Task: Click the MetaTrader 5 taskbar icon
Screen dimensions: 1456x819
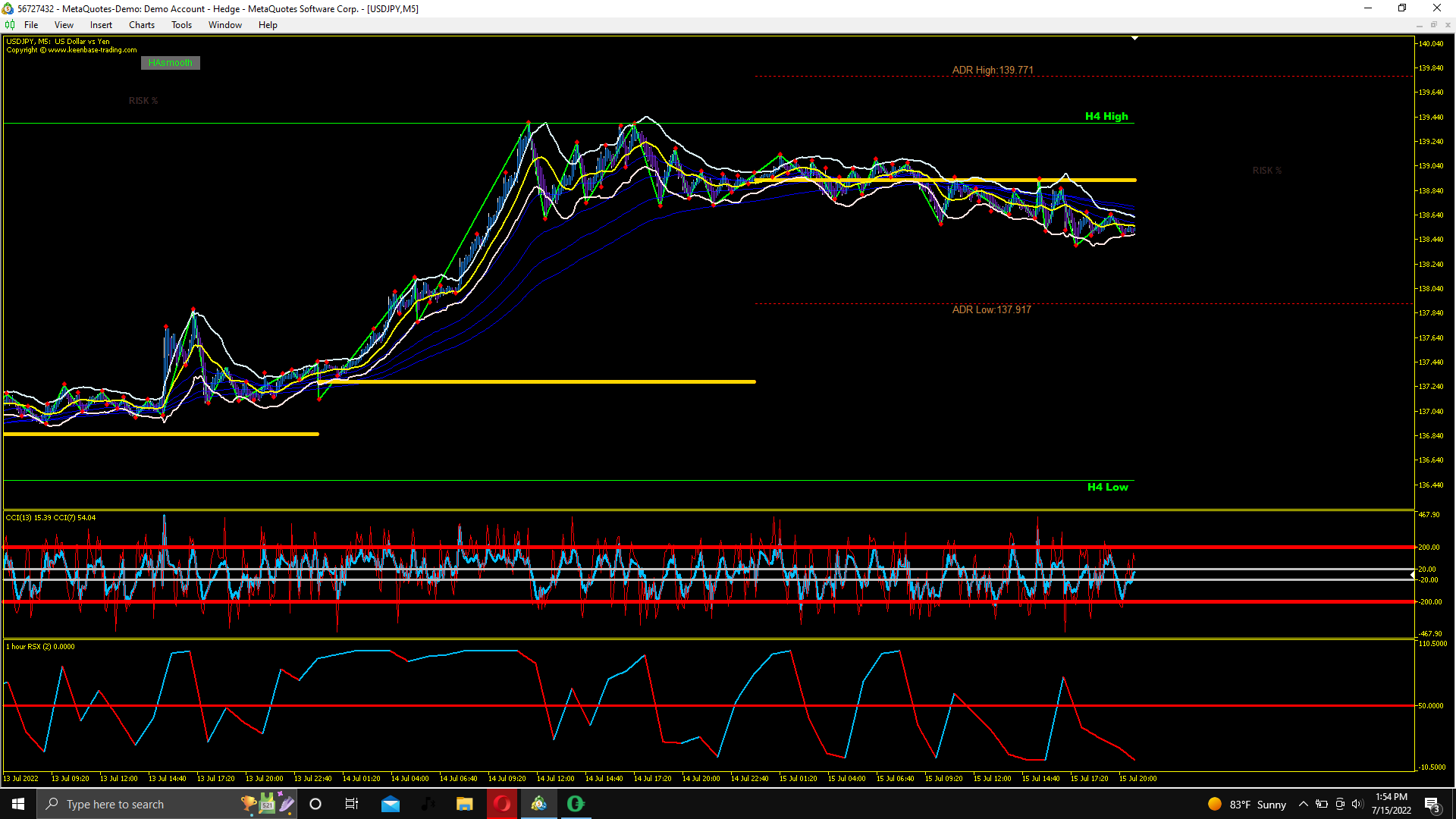Action: click(538, 804)
